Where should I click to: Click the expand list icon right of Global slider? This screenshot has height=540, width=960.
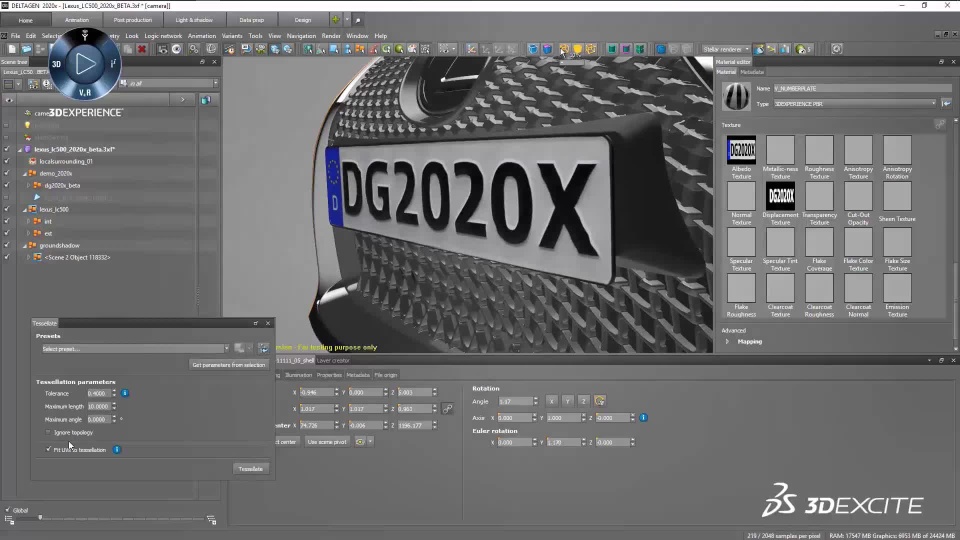coord(211,520)
